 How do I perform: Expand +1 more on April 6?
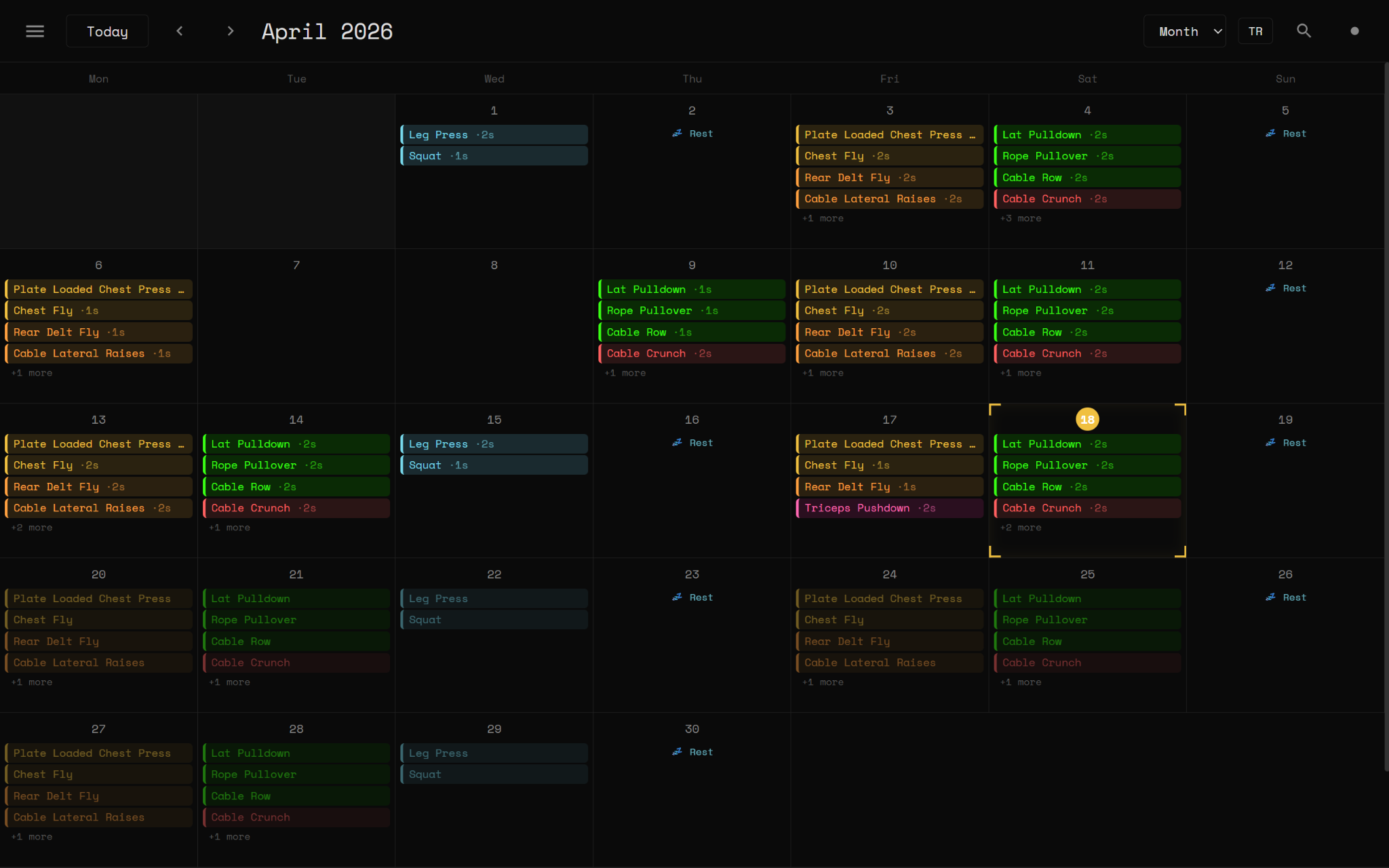(x=31, y=373)
